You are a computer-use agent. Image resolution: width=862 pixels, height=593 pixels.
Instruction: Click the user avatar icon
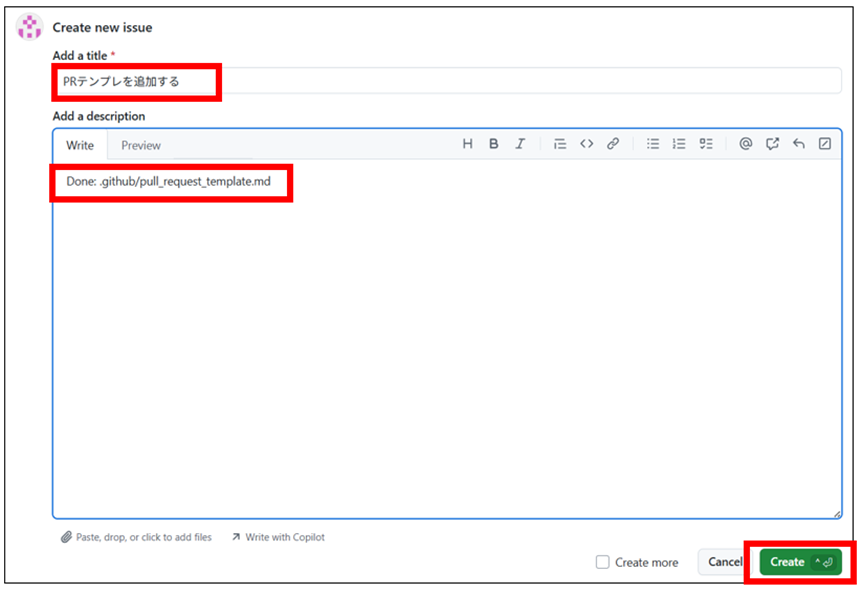pyautogui.click(x=29, y=27)
